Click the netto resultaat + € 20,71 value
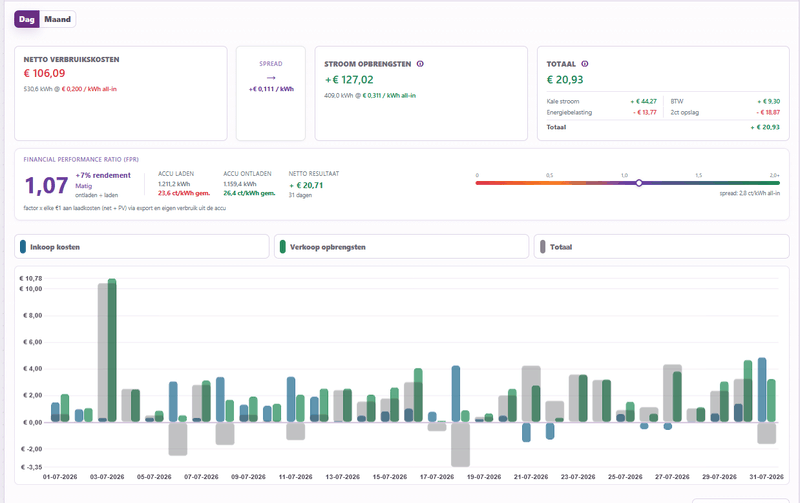 click(306, 186)
